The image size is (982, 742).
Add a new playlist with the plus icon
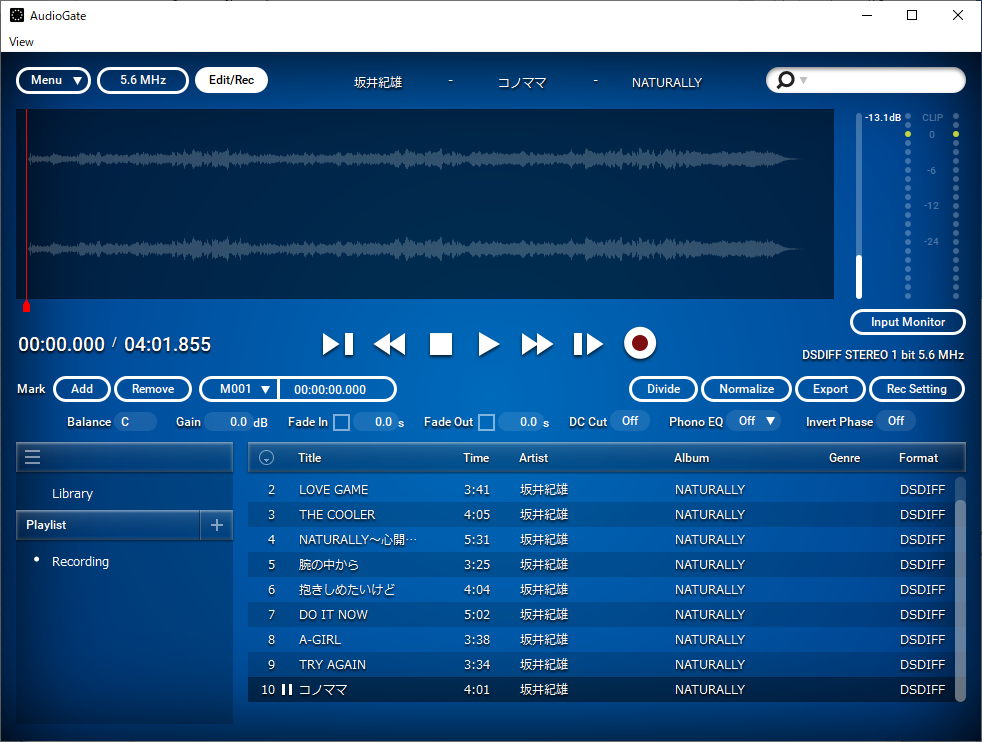[x=217, y=525]
